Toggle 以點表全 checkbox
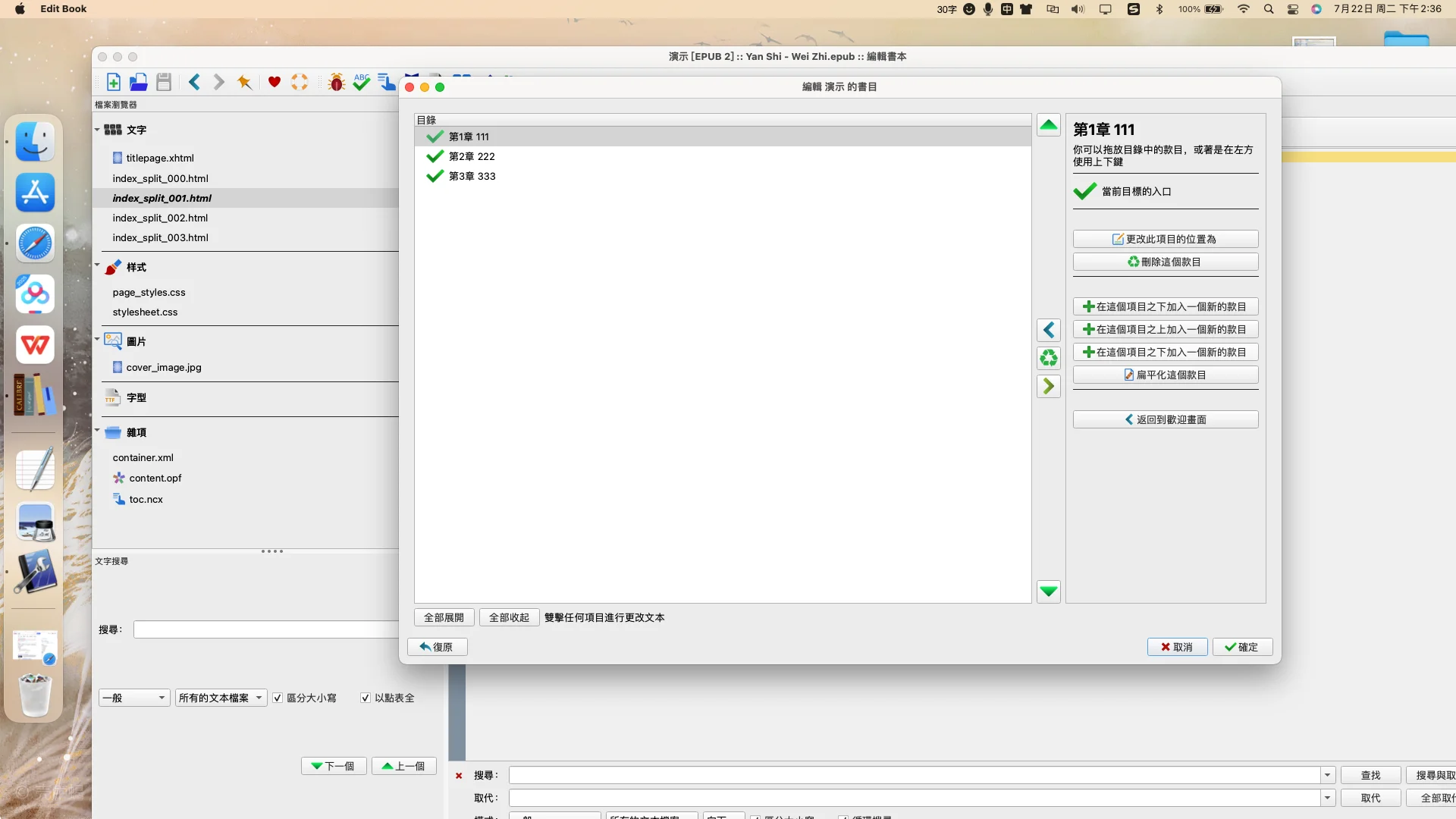The width and height of the screenshot is (1456, 819). click(x=366, y=698)
